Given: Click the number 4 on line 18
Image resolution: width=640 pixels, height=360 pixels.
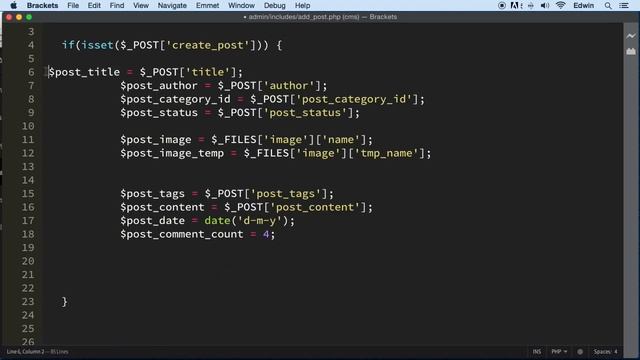Looking at the screenshot, I should [266, 234].
